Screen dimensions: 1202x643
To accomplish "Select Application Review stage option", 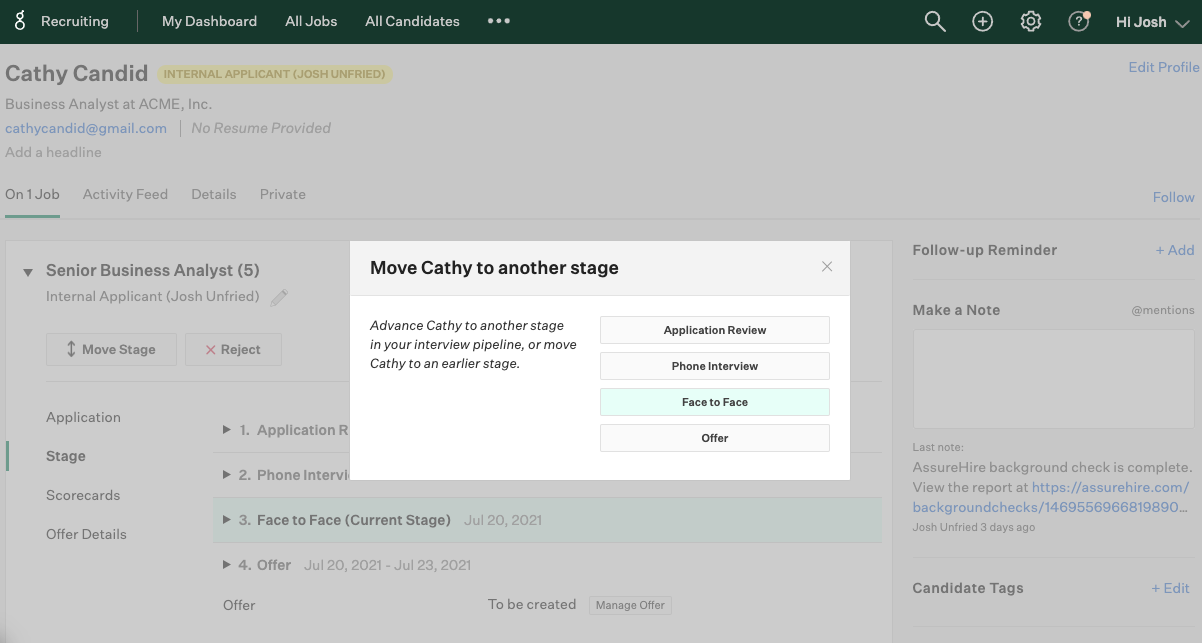I will [x=715, y=330].
